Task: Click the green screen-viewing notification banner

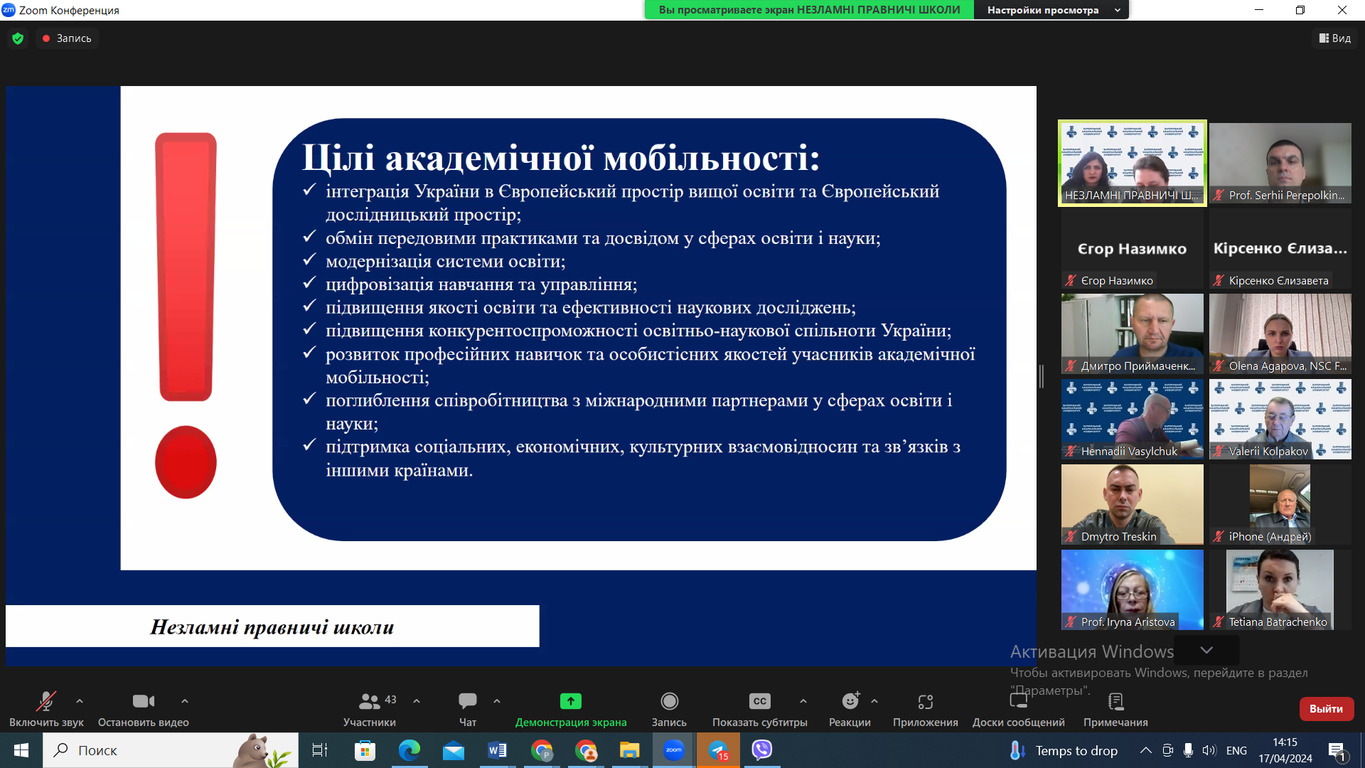Action: click(810, 10)
